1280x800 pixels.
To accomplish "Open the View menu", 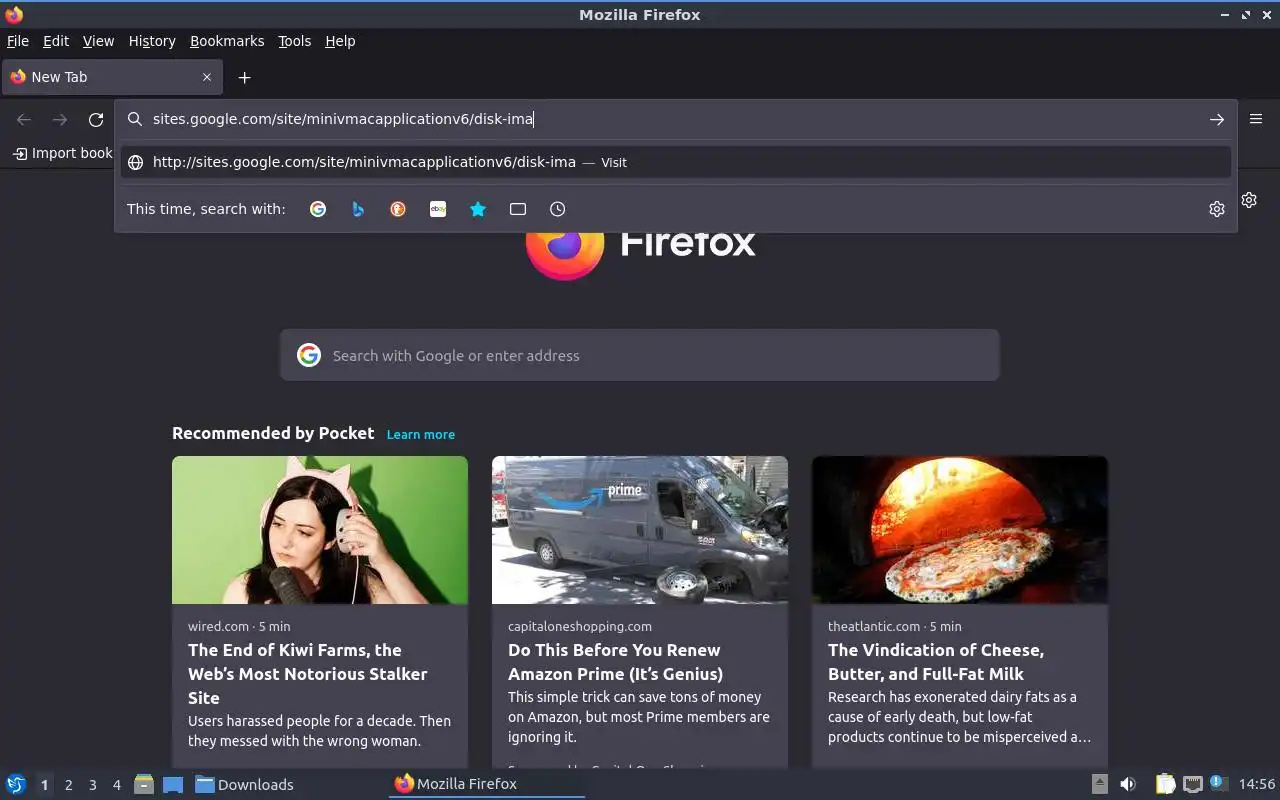I will [98, 41].
